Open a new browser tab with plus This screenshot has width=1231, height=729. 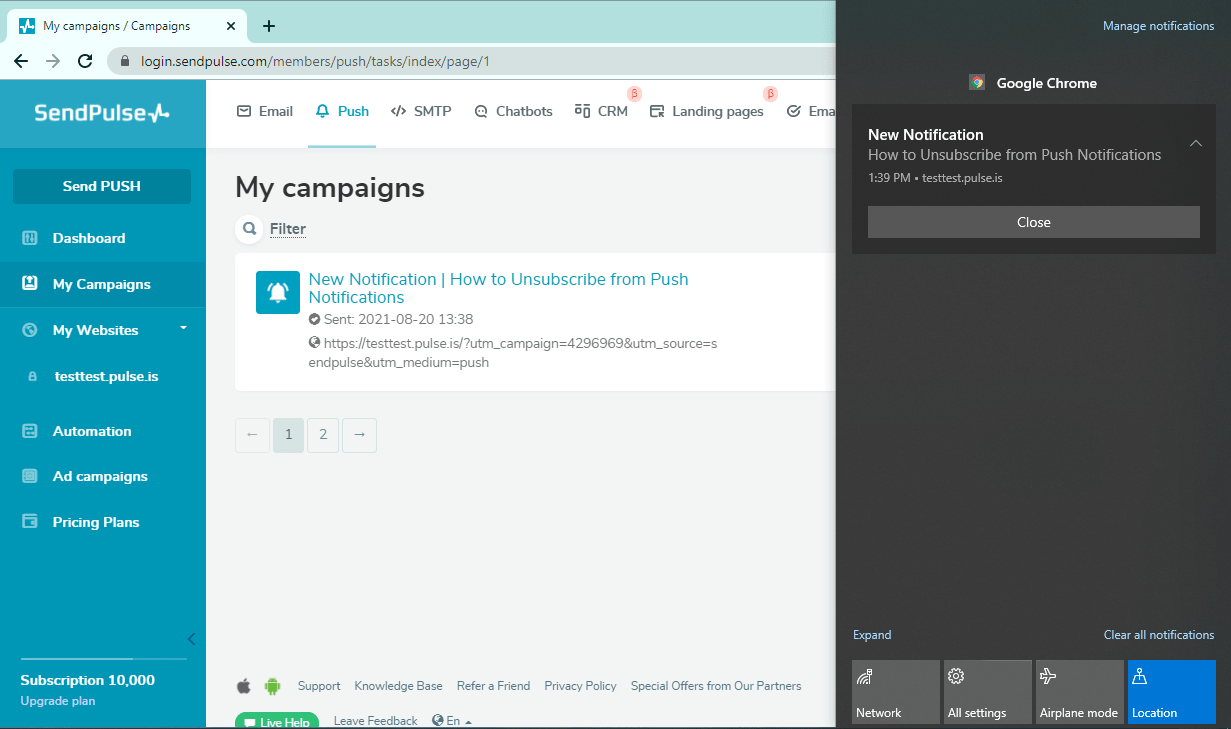pyautogui.click(x=268, y=26)
